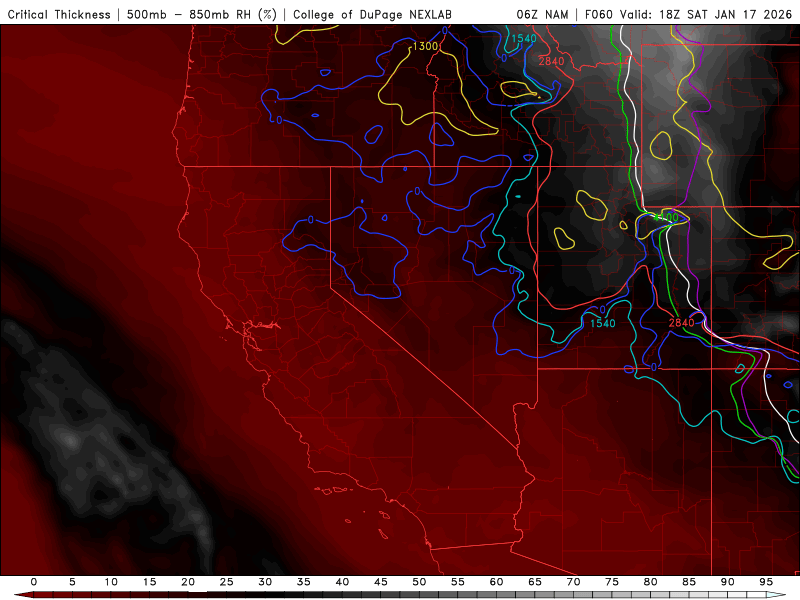Select the color scale label 95
The image size is (800, 600).
[766, 582]
